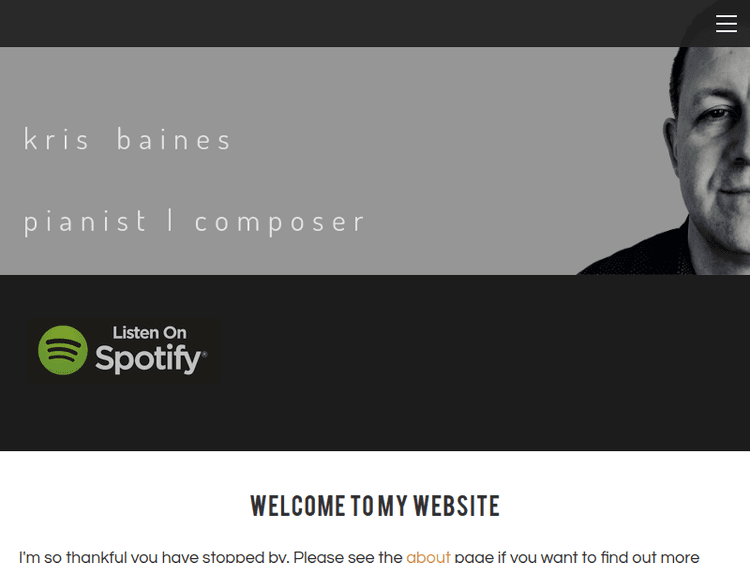This screenshot has width=750, height=563.
Task: Select the word "pianist" in tagline
Action: pyautogui.click(x=85, y=221)
